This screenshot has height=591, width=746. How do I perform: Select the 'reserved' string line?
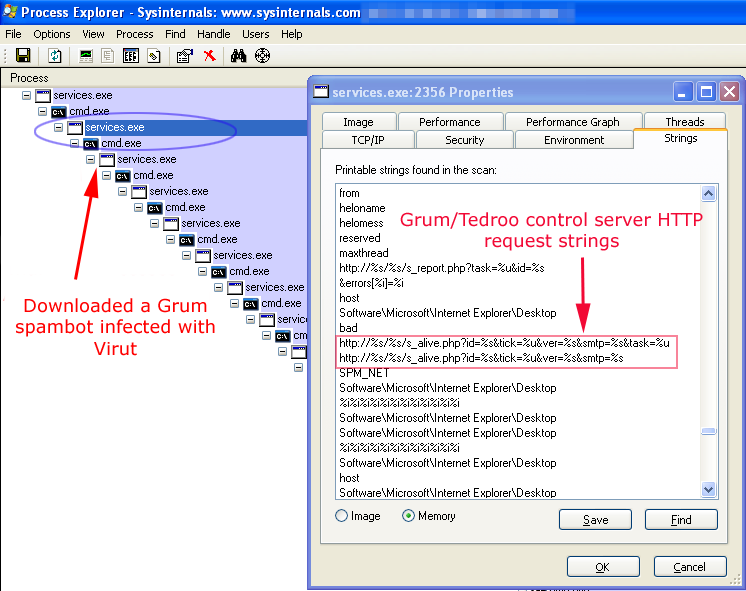pos(360,238)
